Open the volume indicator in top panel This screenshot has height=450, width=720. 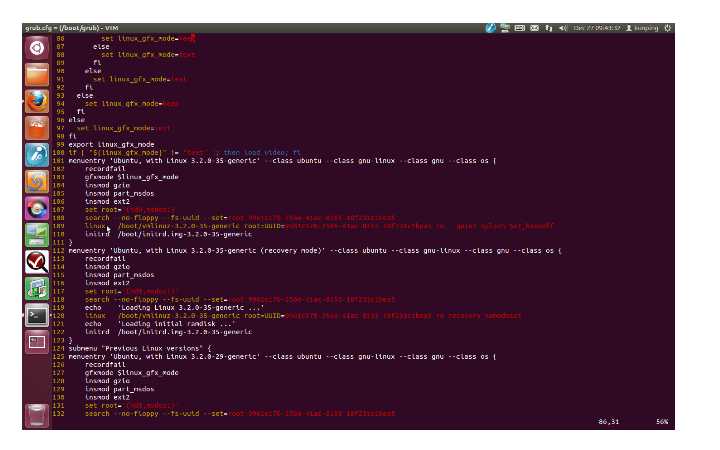(563, 28)
